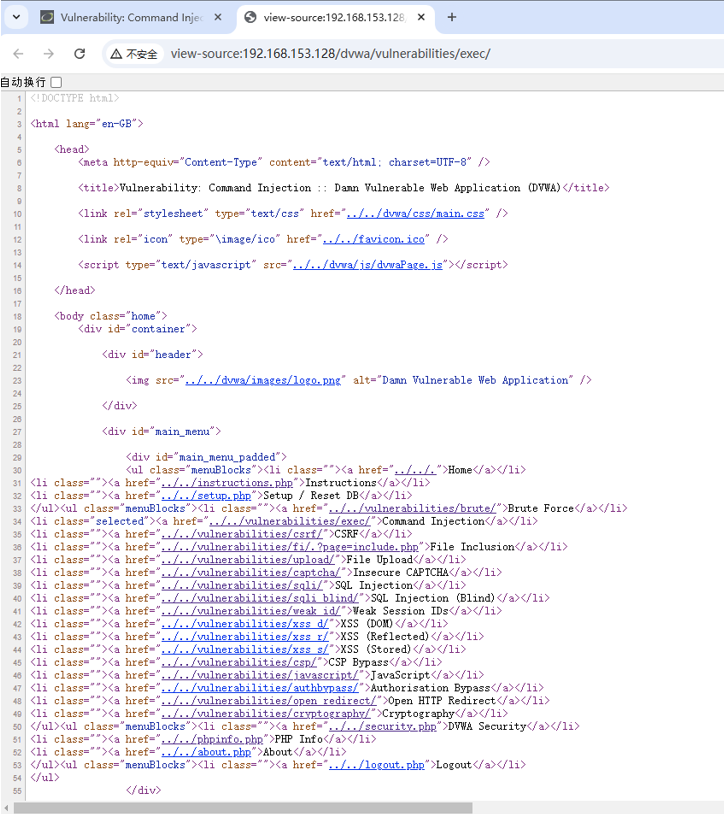The width and height of the screenshot is (724, 814).
Task: Click the browser forward arrow
Action: tap(48, 53)
